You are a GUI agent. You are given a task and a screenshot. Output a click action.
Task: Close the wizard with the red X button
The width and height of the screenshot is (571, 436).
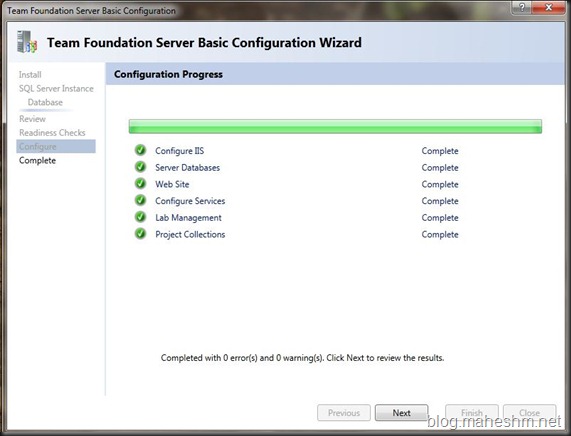pos(548,7)
